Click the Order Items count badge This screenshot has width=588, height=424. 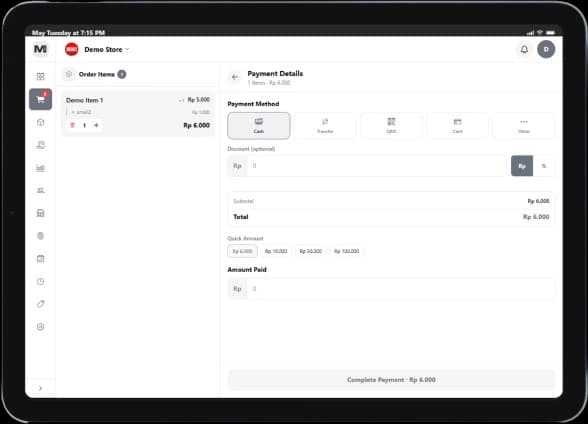coord(122,74)
